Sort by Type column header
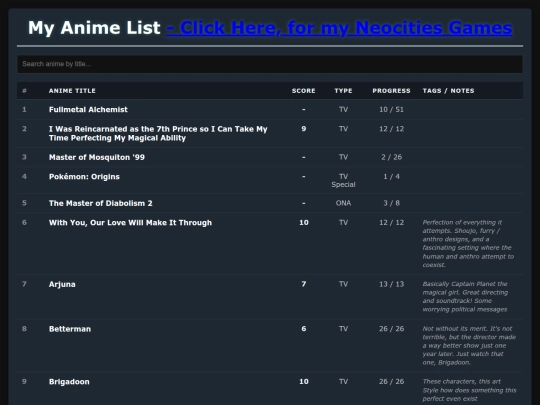 [343, 91]
